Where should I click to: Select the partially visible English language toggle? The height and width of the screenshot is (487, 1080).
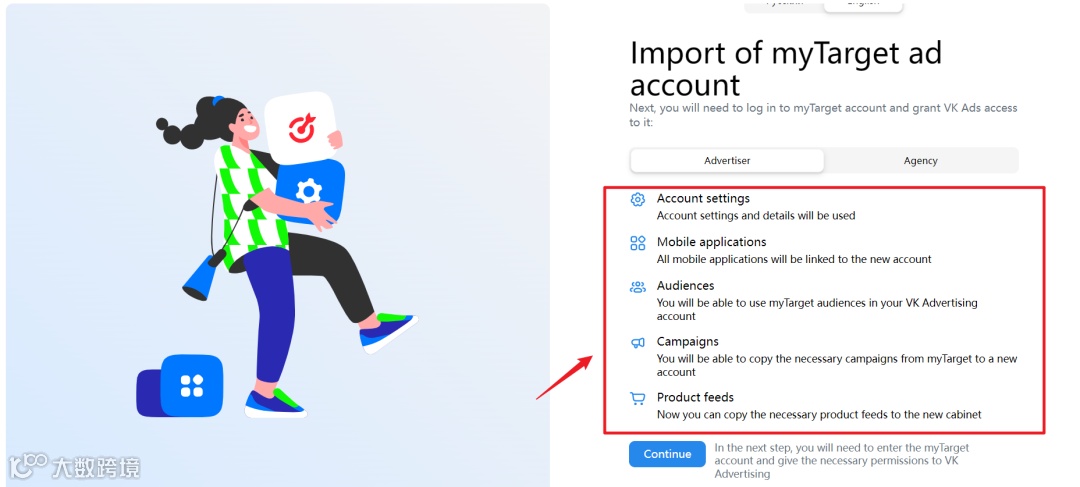(862, 5)
